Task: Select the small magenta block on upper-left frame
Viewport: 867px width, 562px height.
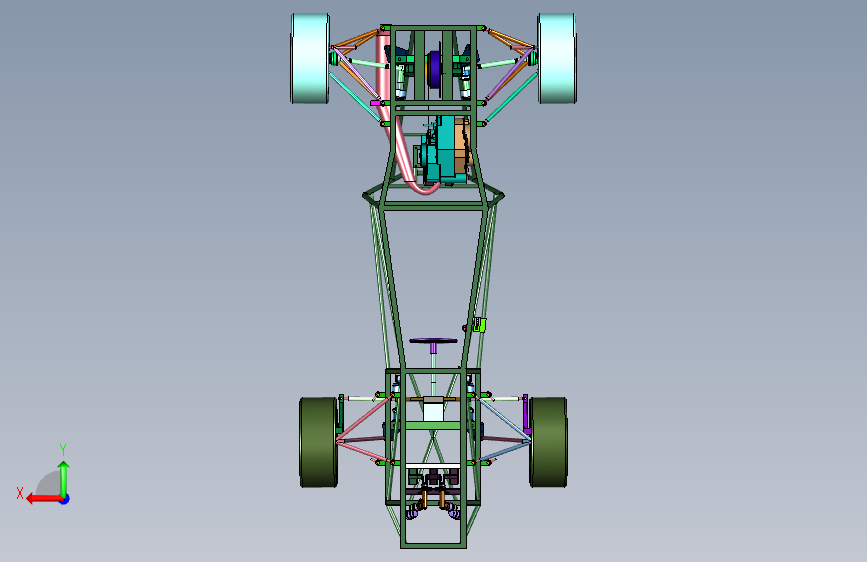Action: 375,103
